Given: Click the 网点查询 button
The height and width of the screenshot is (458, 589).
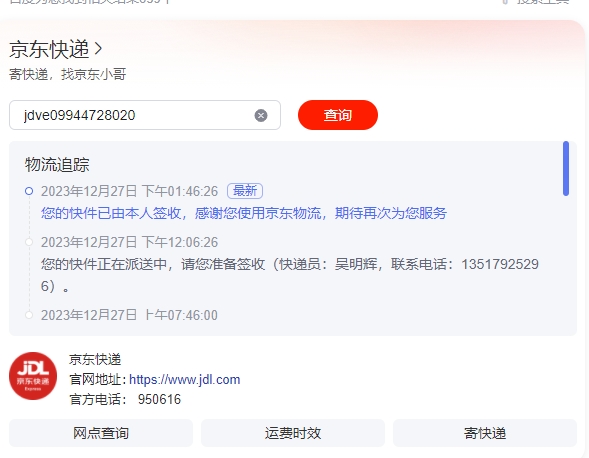Looking at the screenshot, I should pos(101,433).
